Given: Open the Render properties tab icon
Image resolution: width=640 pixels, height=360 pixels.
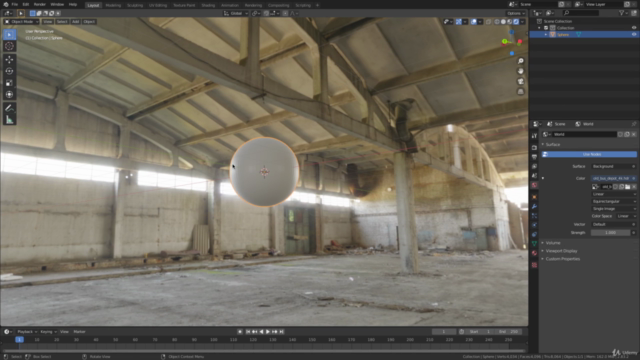Looking at the screenshot, I should point(534,147).
